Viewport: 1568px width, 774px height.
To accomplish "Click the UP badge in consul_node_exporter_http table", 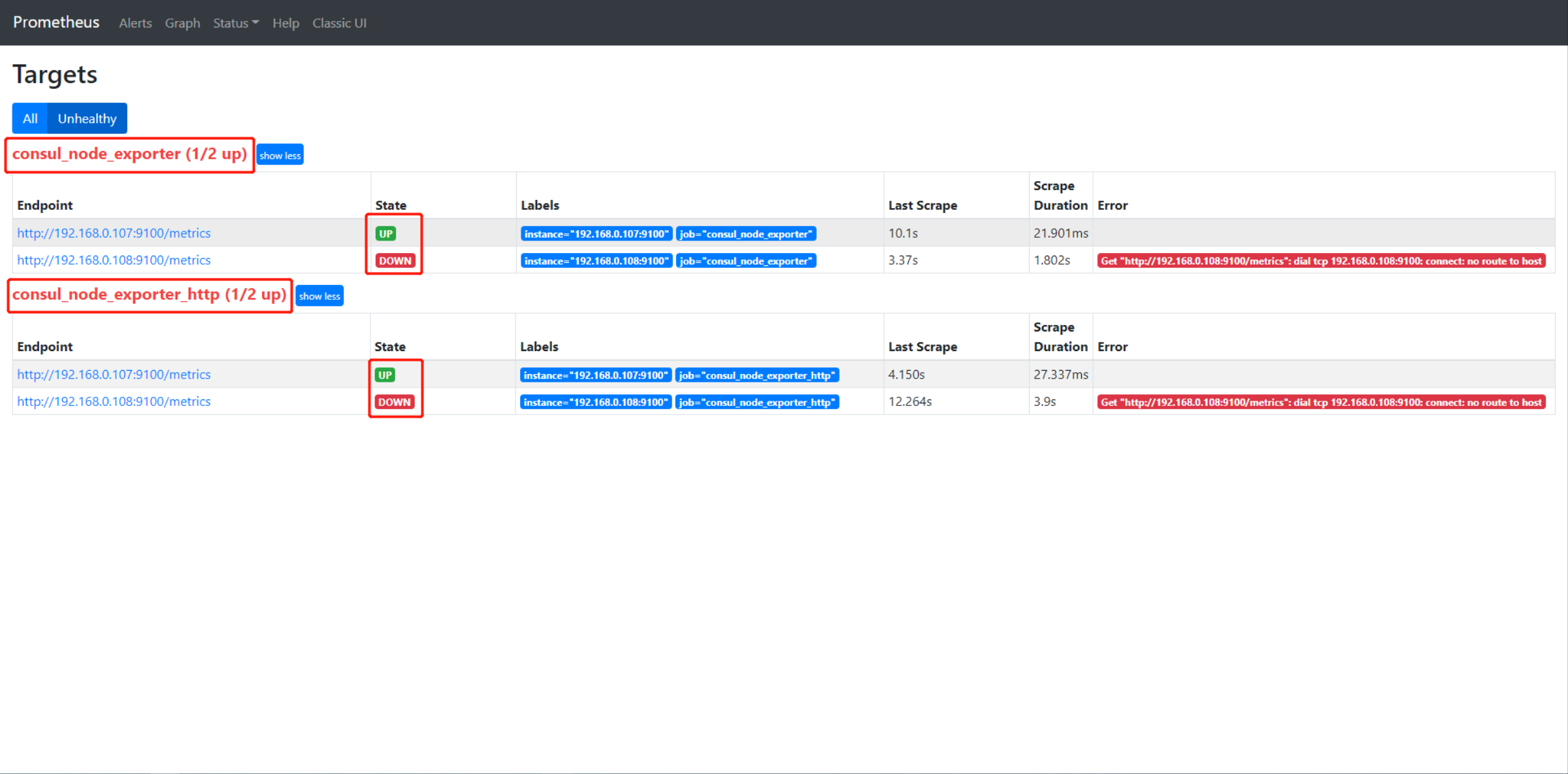I will [x=385, y=375].
